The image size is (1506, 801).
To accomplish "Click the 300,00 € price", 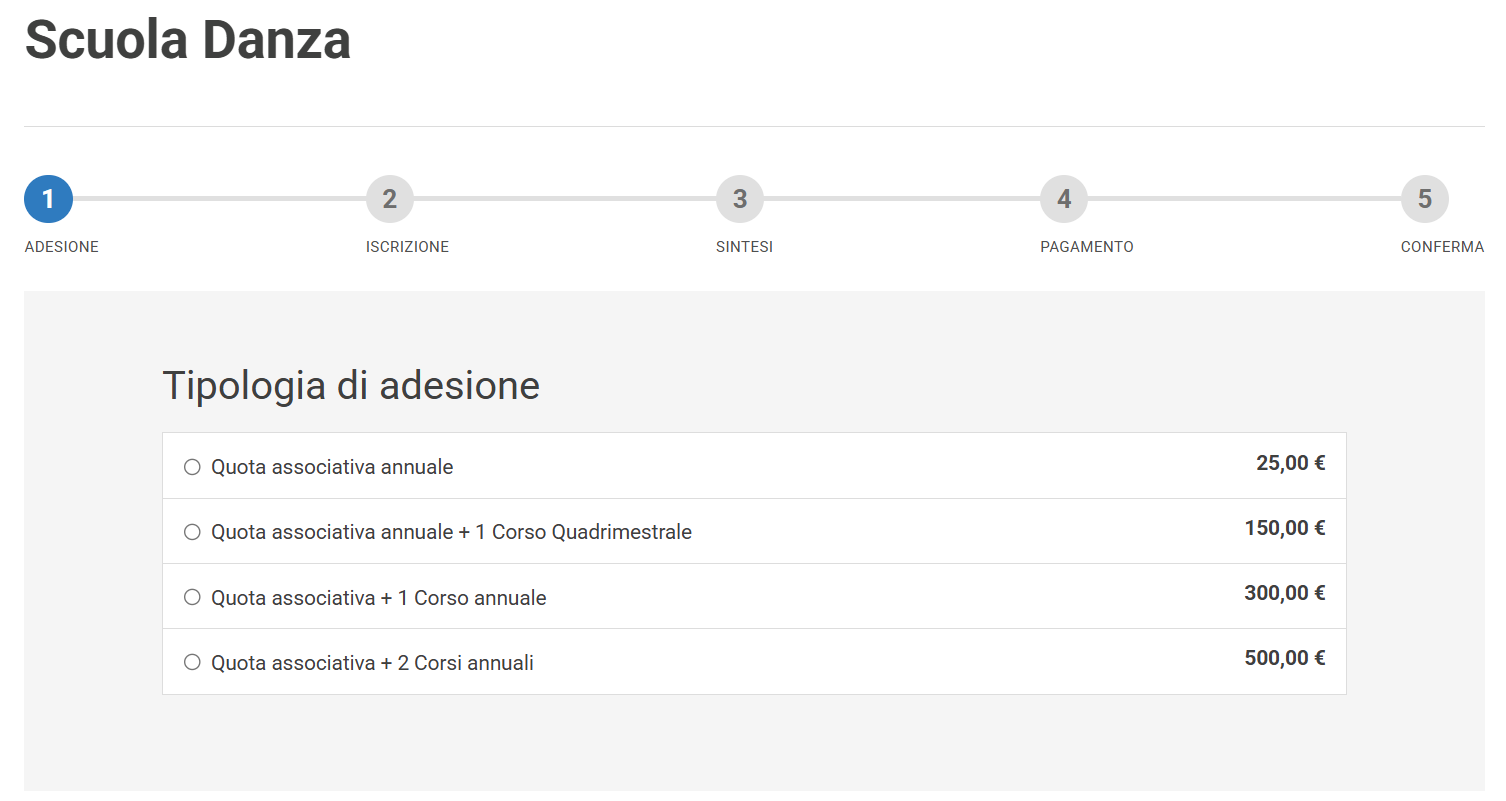I will point(1284,593).
